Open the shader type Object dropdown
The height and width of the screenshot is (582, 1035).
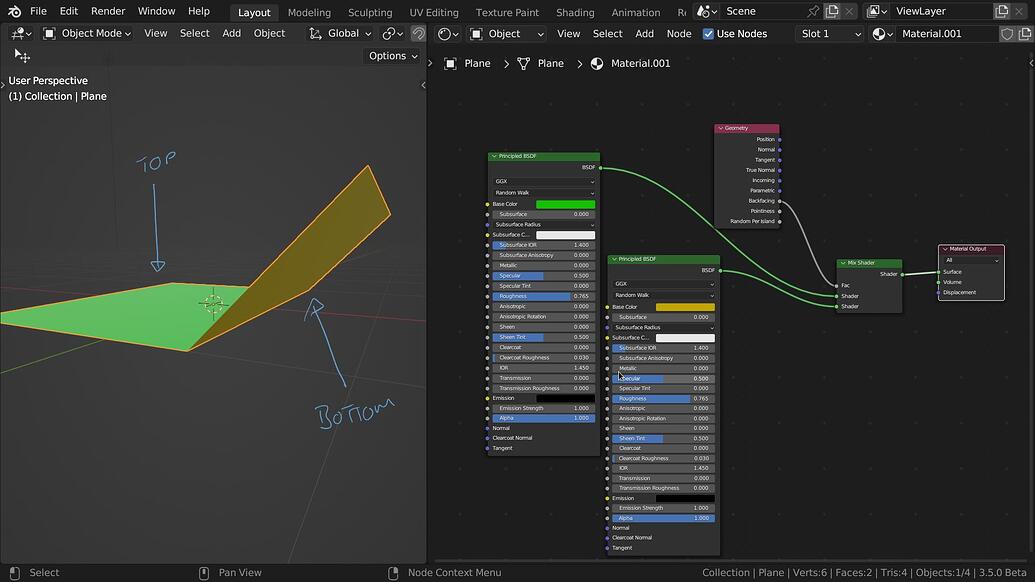[x=507, y=34]
